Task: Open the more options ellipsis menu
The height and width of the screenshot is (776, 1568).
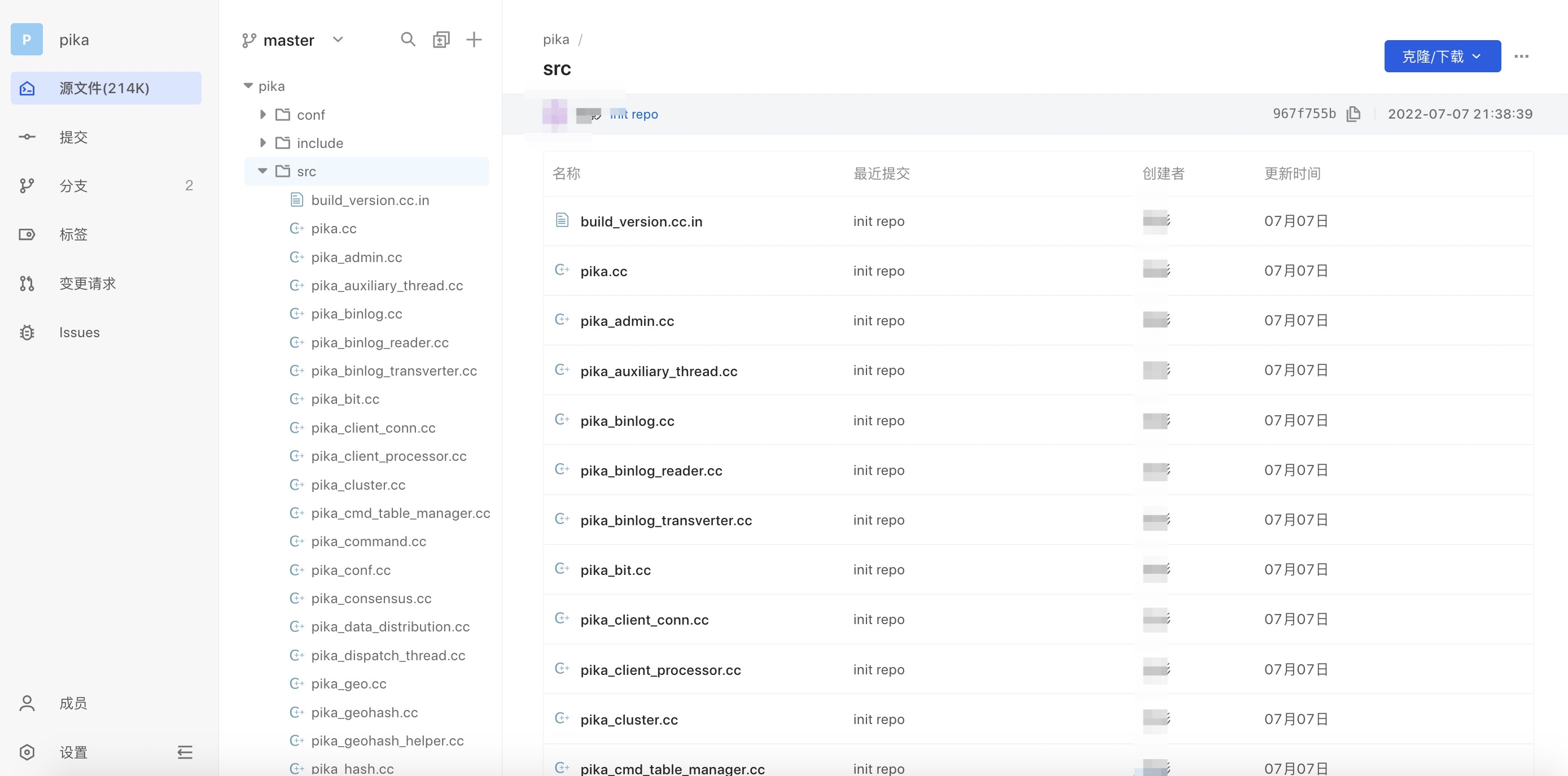Action: 1521,56
